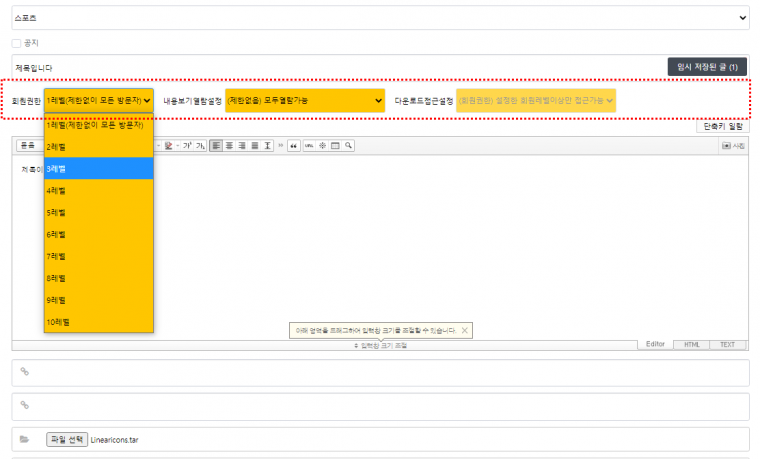Click the align right icon in editor toolbar
Screen dimensions: 760x459
pyautogui.click(x=242, y=146)
